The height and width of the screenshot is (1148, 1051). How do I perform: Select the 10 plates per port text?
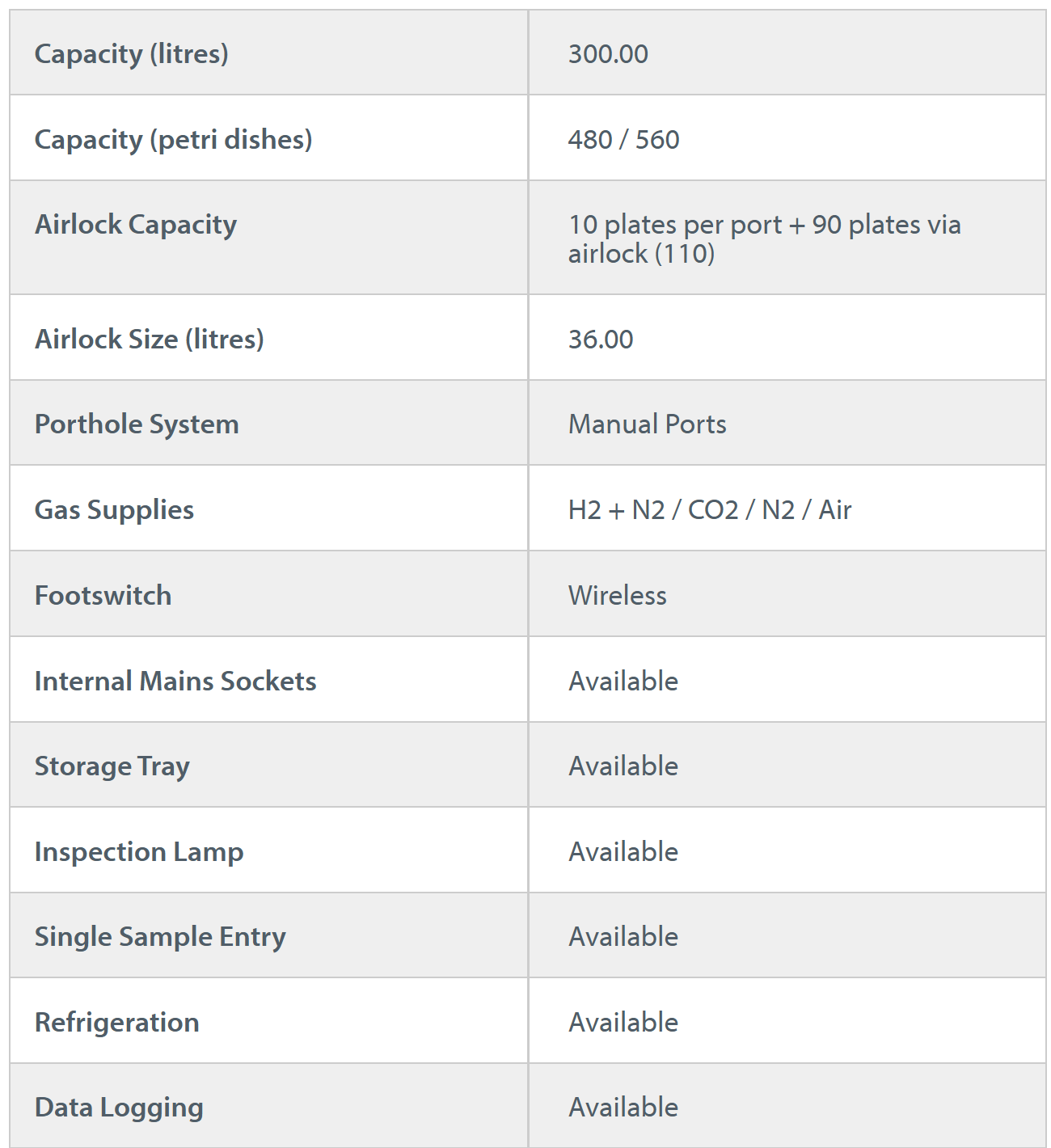click(675, 225)
